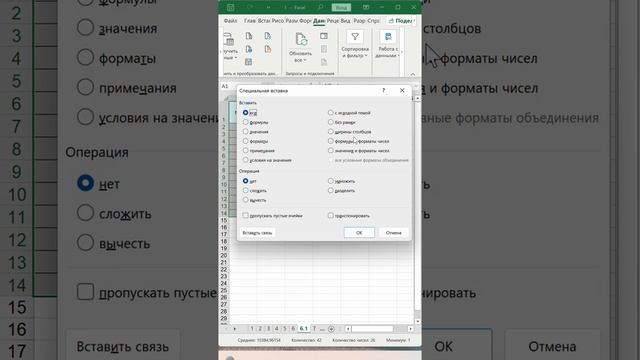Click the Undo icon in the Excel title bar
Image resolution: width=640 pixels, height=360 pixels.
click(249, 7)
